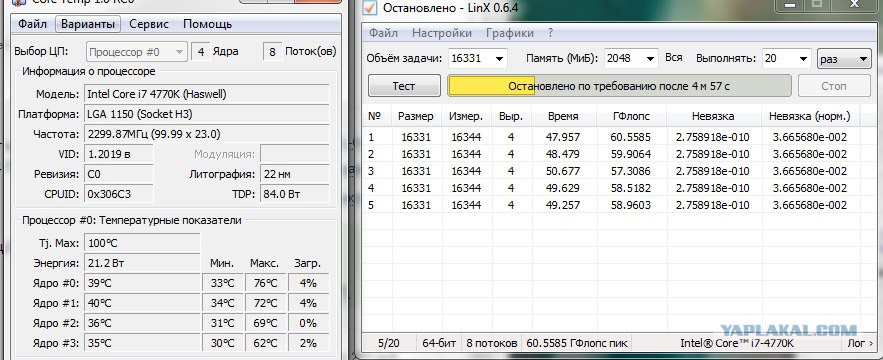Click the 64-бит status bar entry
This screenshot has height=360, width=883.
(x=439, y=343)
